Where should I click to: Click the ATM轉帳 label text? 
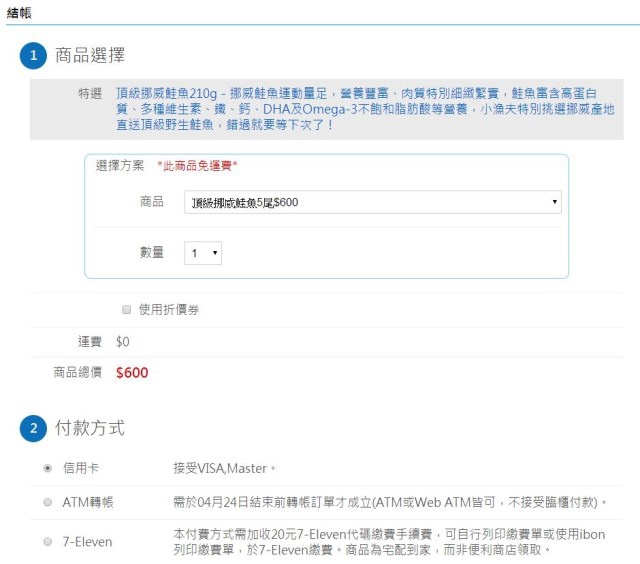coord(88,502)
